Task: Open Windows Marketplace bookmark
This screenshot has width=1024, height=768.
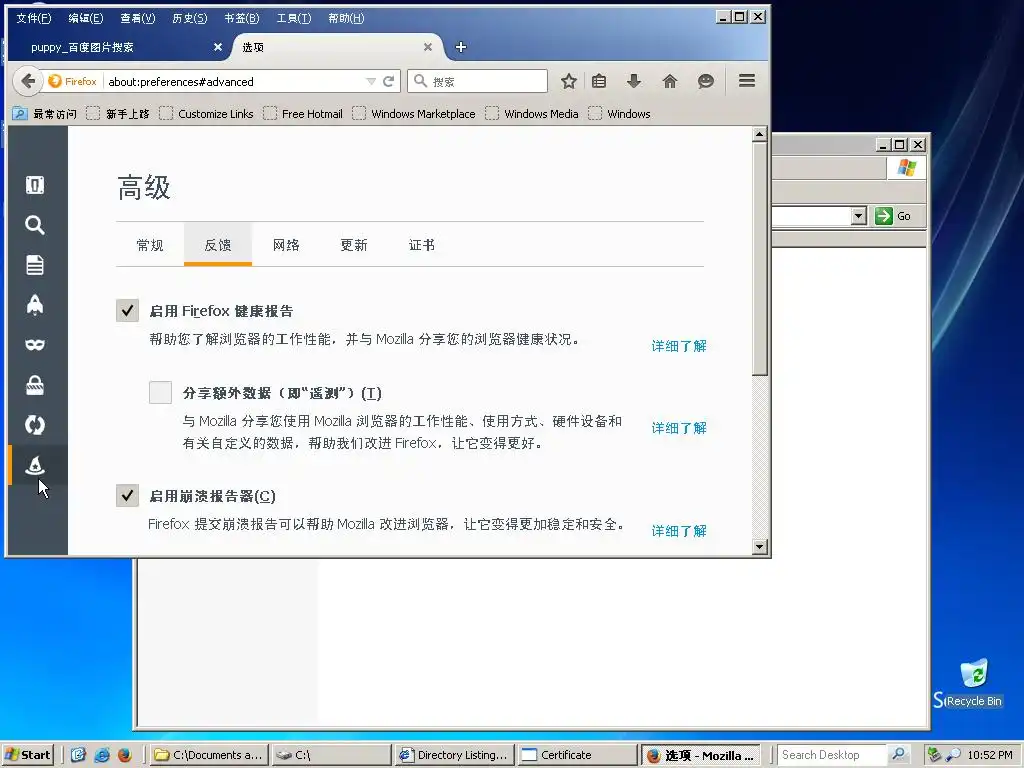Action: point(414,114)
